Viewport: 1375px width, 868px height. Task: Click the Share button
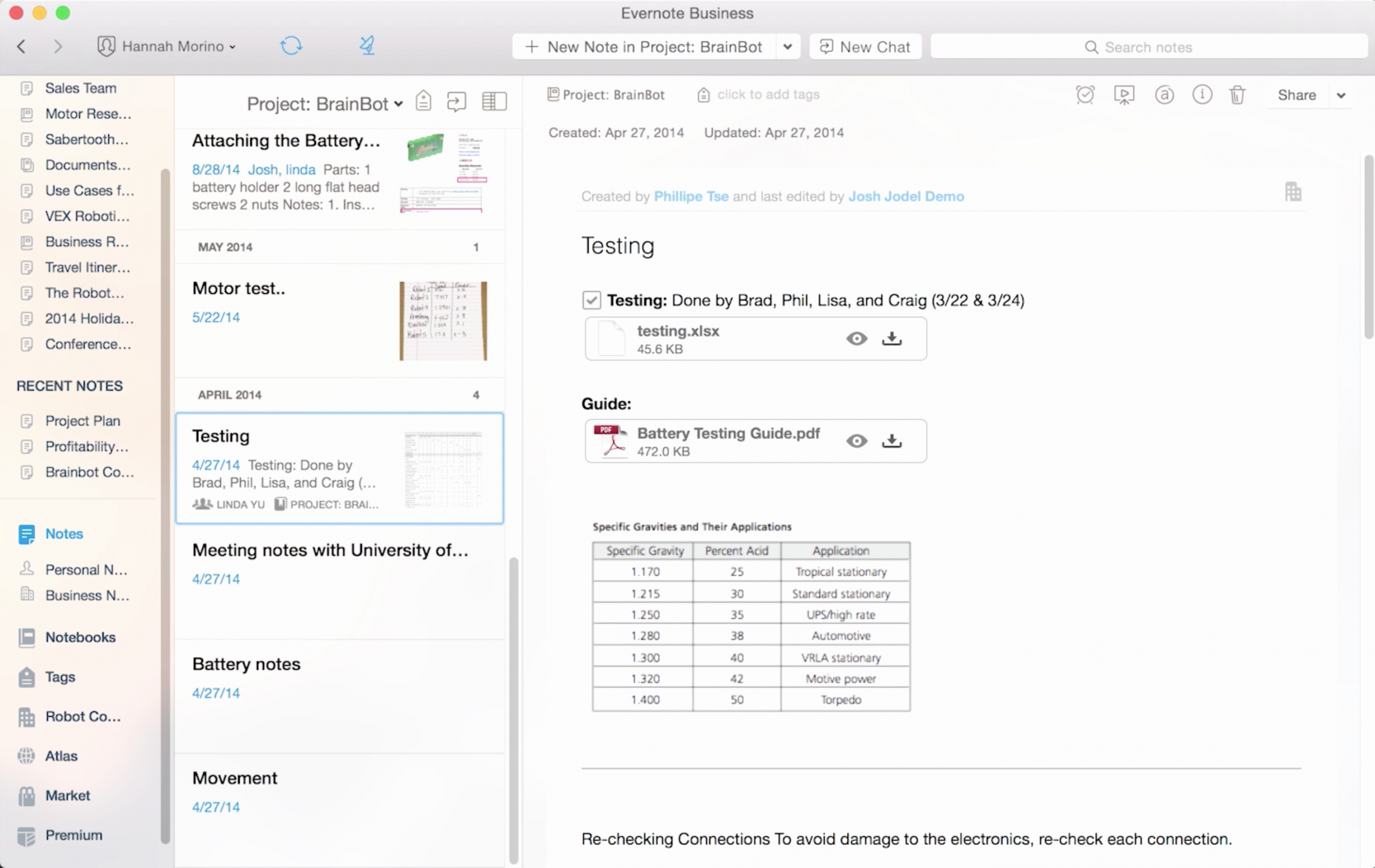1296,96
